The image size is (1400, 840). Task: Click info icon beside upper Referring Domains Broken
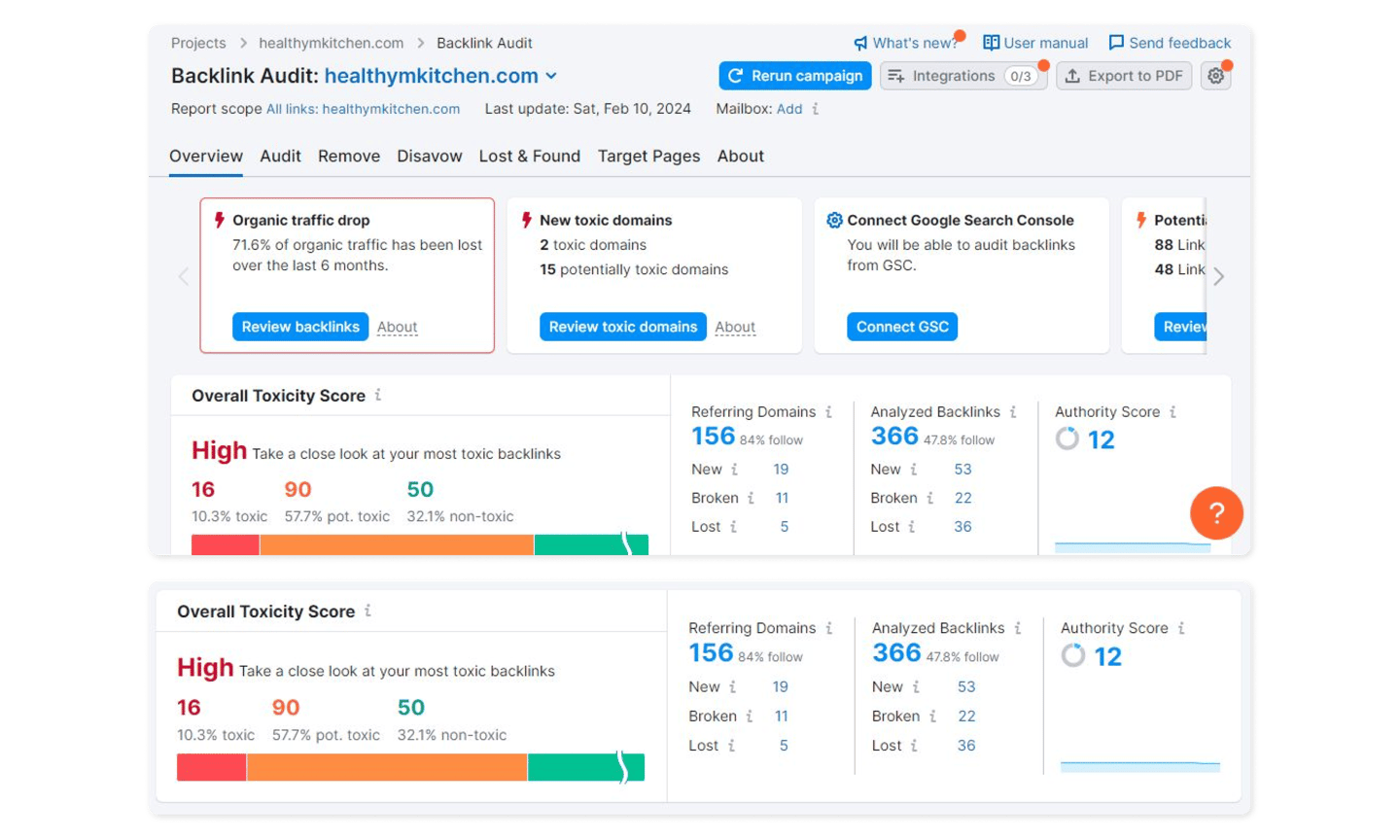click(751, 498)
